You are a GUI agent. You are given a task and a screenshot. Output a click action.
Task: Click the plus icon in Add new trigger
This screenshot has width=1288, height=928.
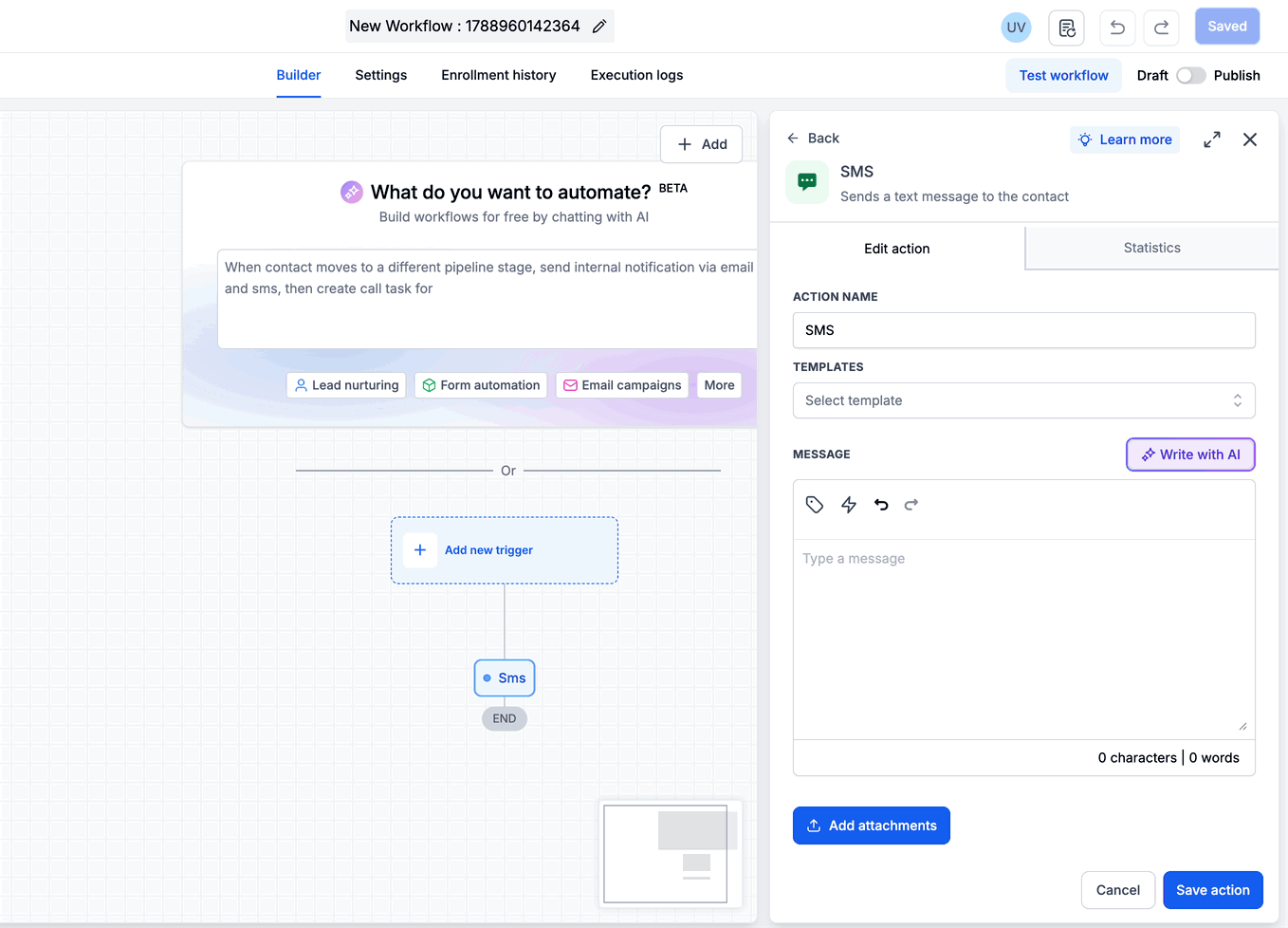pyautogui.click(x=420, y=550)
